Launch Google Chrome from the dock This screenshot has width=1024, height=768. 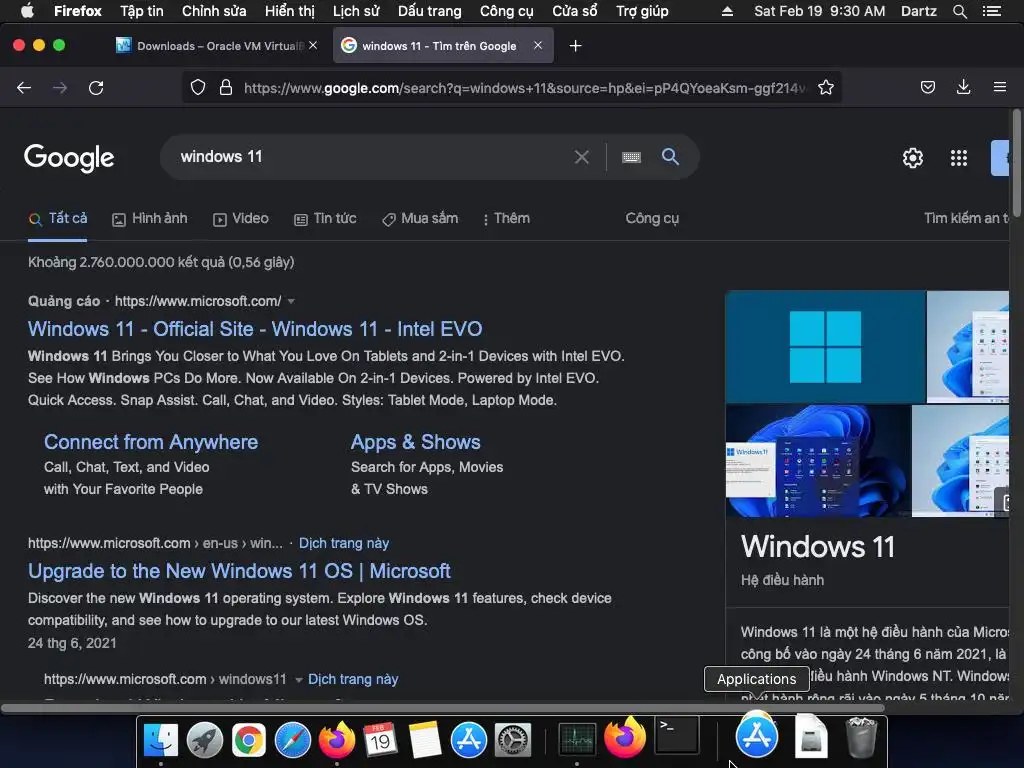pyautogui.click(x=249, y=741)
